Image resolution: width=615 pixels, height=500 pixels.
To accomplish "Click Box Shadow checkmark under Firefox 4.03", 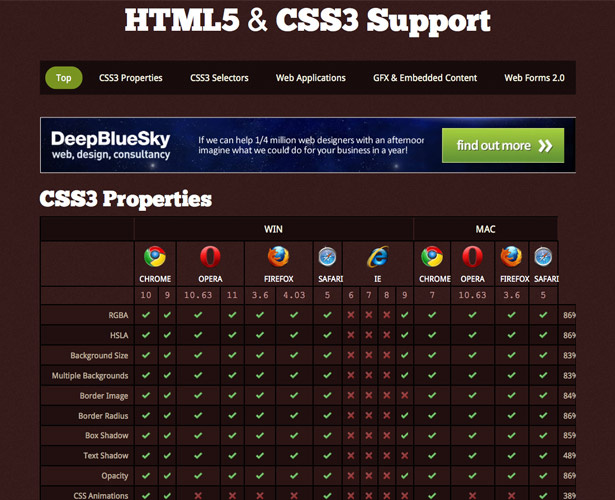I will (x=294, y=435).
